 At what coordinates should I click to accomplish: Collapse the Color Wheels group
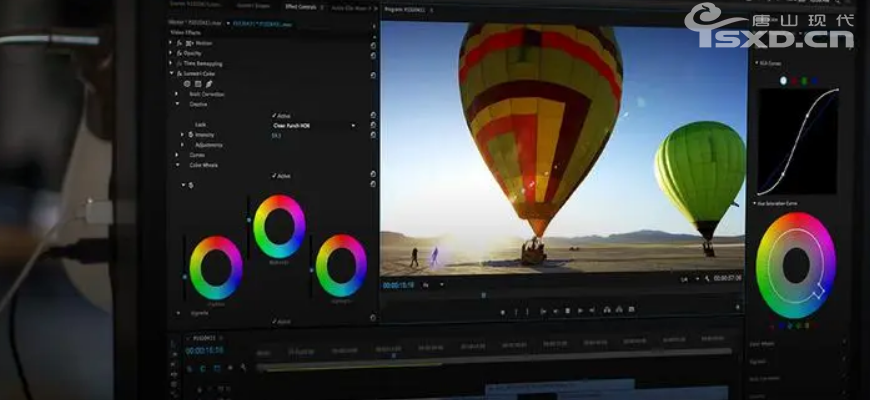(178, 165)
